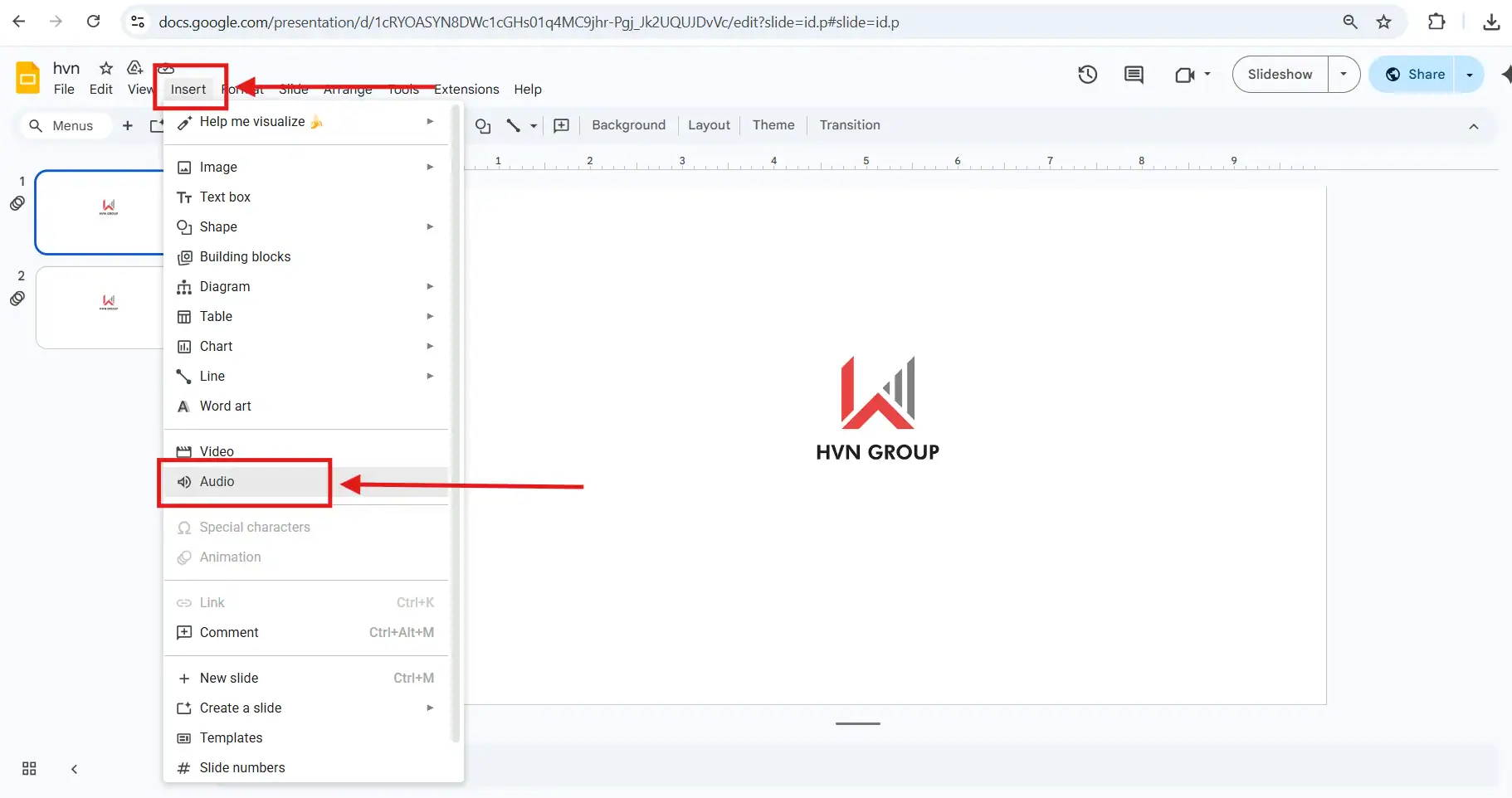Click the camera record slideshow icon
The width and height of the screenshot is (1512, 798).
click(x=1184, y=75)
